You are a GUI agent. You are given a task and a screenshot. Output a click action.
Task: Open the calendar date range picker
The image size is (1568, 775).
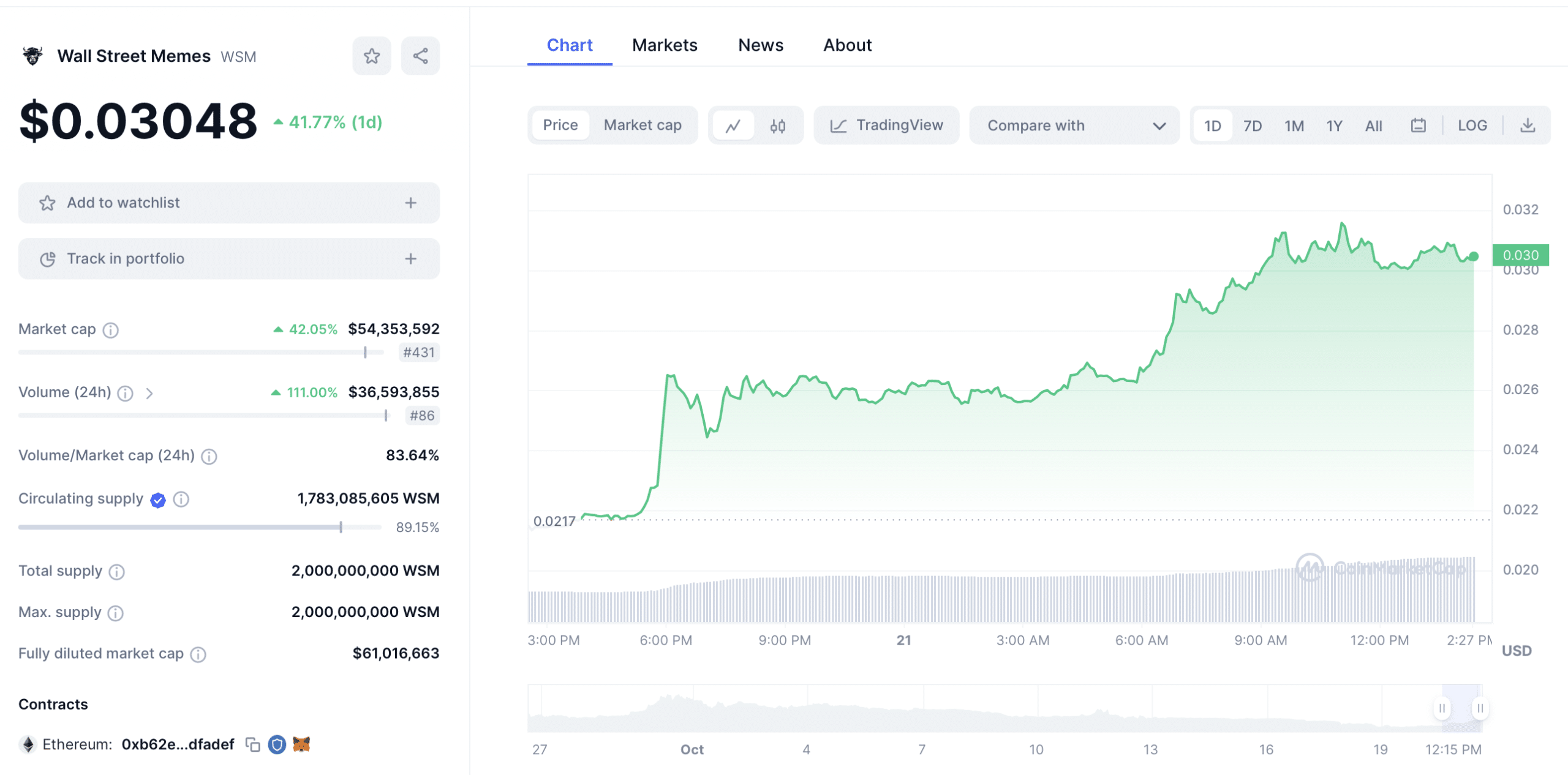[1418, 125]
